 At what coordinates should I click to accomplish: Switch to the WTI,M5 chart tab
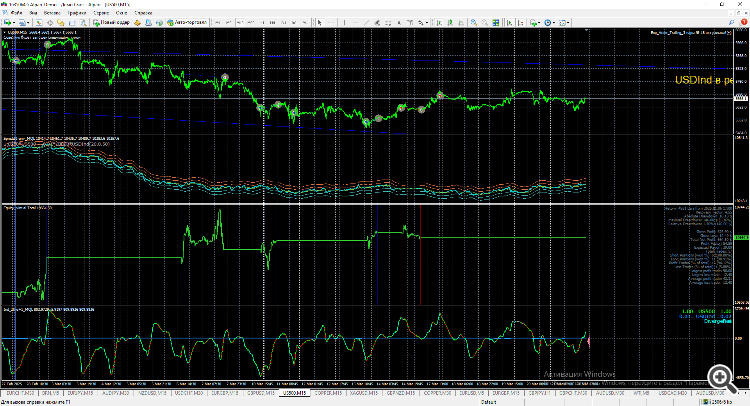[641, 393]
